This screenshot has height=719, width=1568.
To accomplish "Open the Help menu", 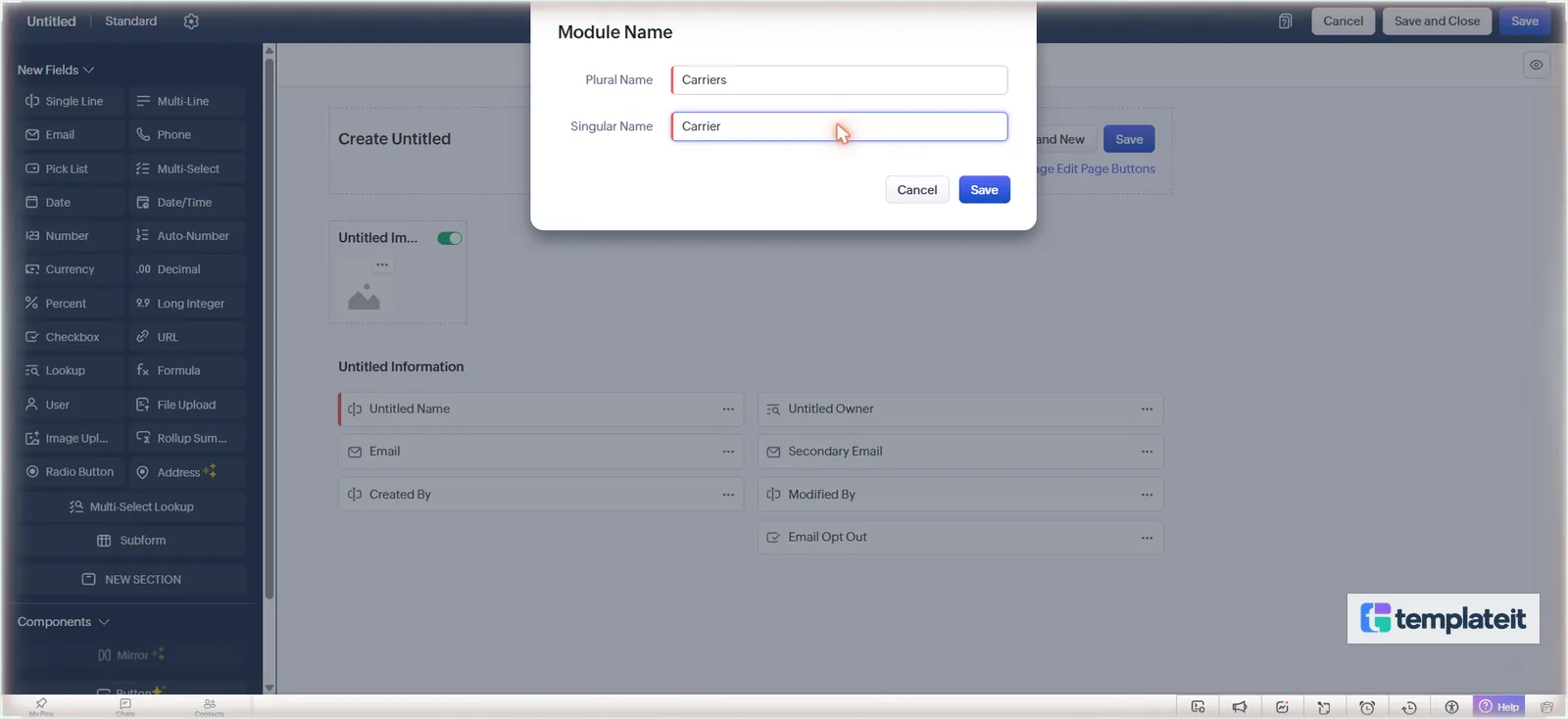I will pos(1498,706).
